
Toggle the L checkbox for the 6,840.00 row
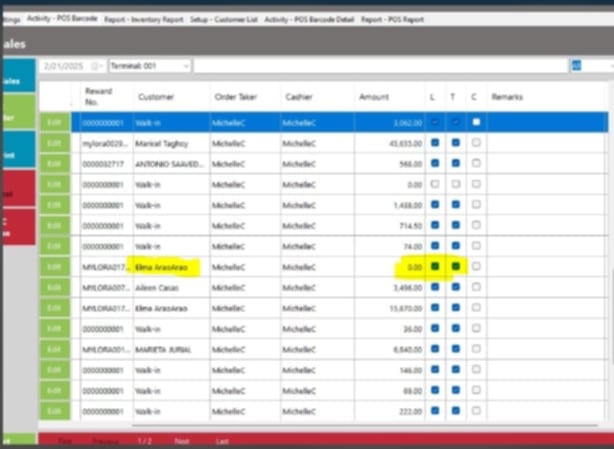(434, 349)
